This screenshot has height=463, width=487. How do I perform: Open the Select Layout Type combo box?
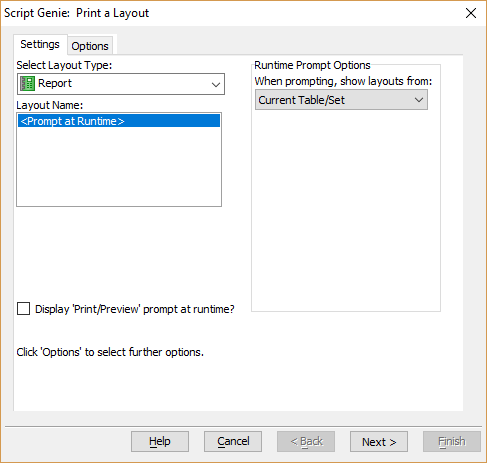click(121, 84)
